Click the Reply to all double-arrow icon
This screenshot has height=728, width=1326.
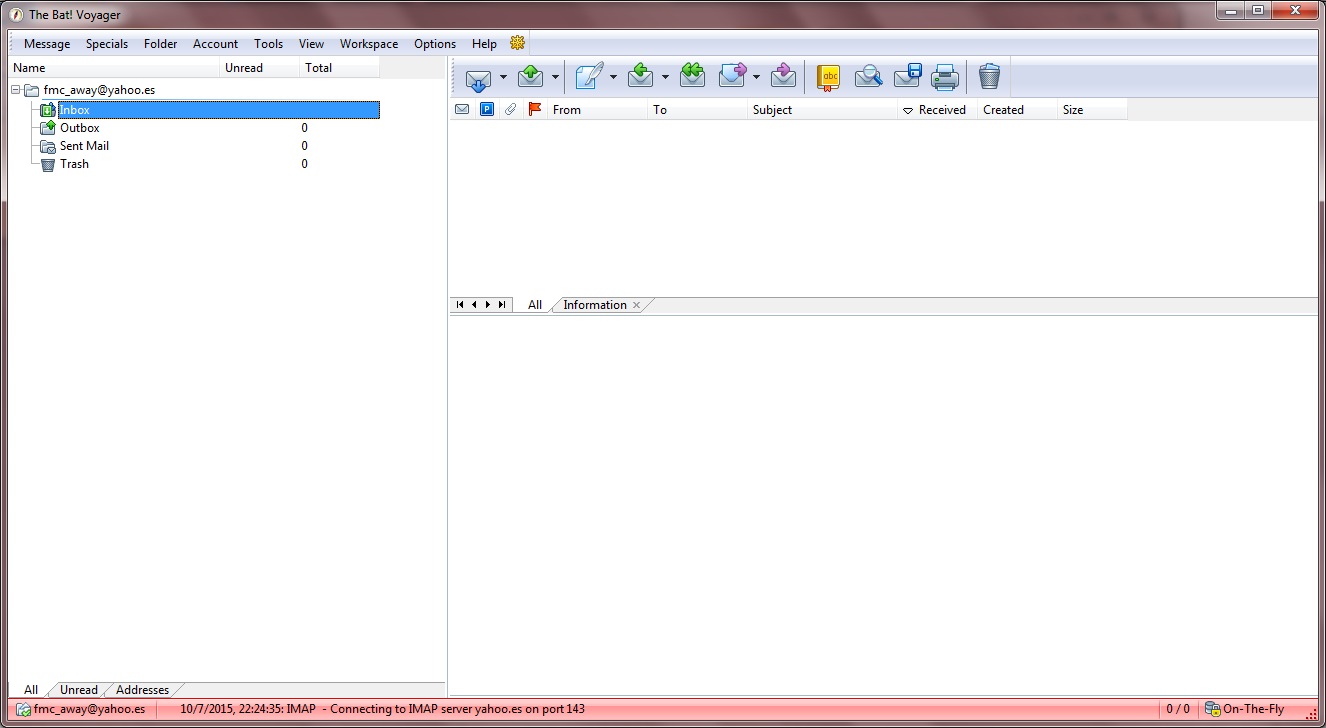(x=692, y=76)
